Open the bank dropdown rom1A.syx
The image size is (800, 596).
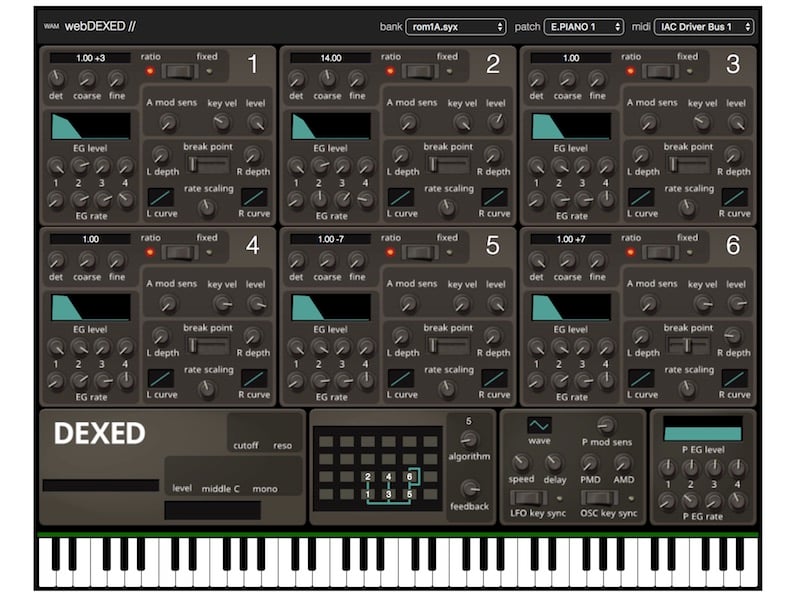[456, 27]
